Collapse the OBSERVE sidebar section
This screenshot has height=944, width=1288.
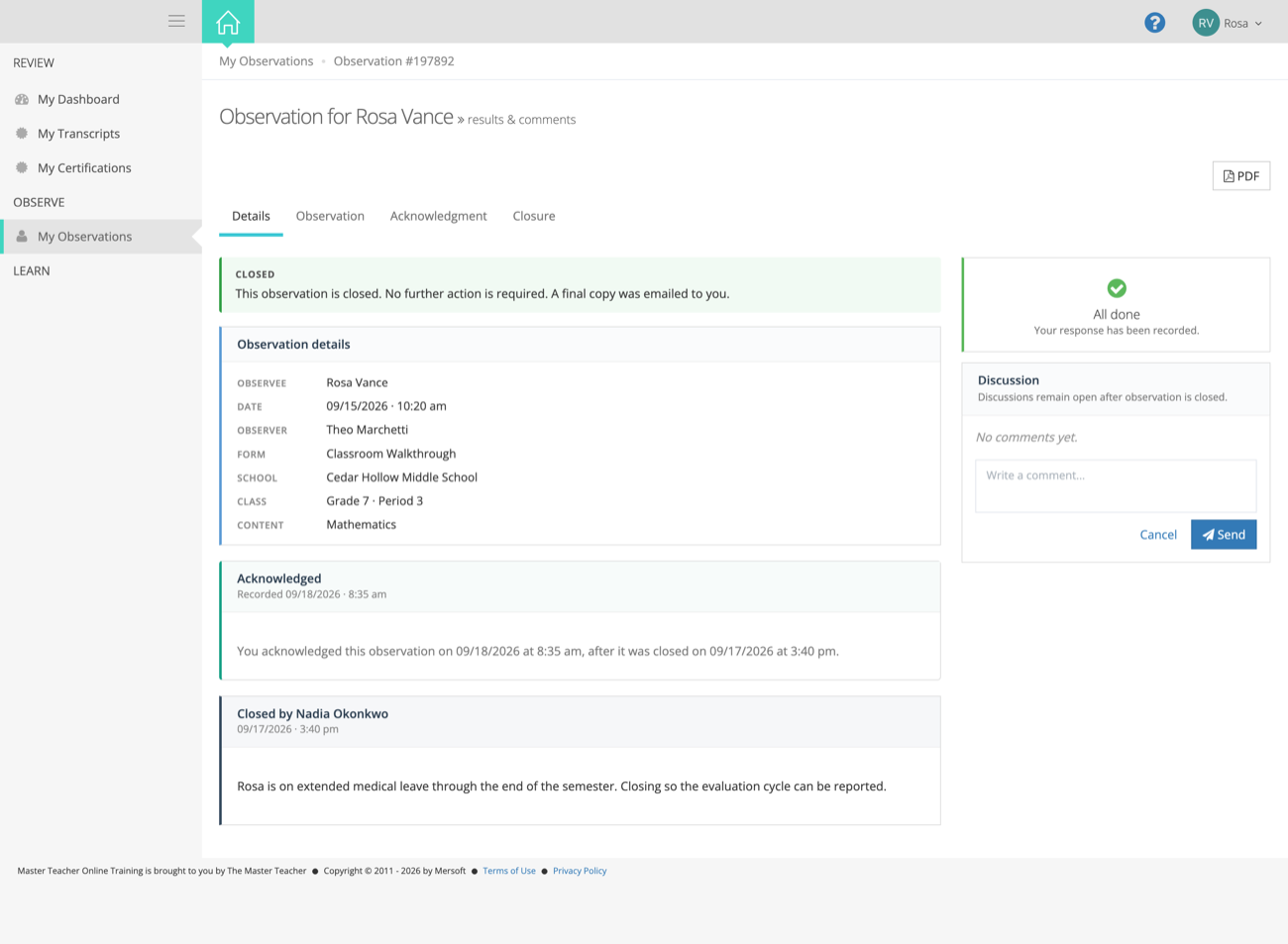pos(39,202)
